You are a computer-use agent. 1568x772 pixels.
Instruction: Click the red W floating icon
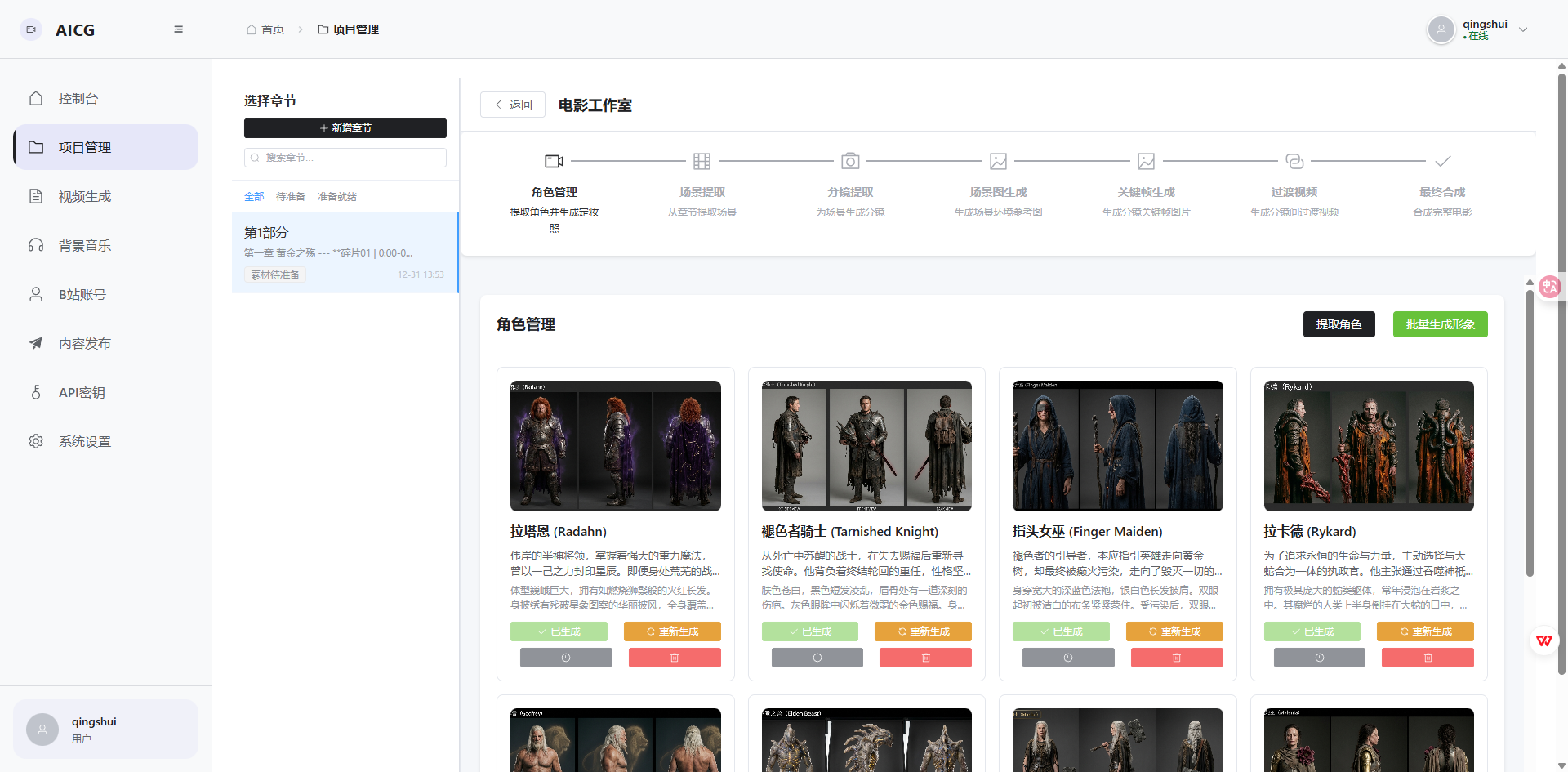pos(1544,640)
